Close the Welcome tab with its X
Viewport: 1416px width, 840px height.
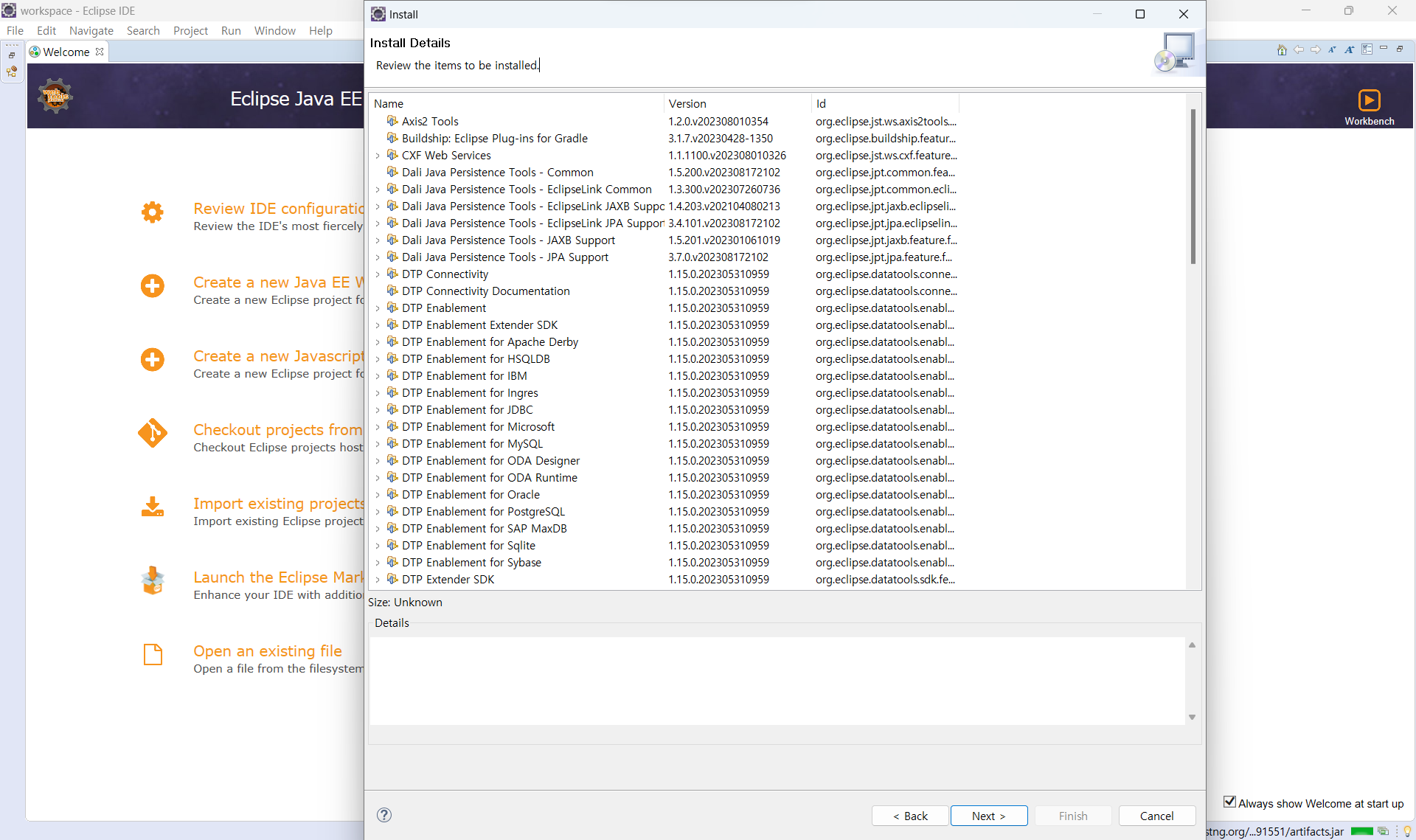click(x=100, y=52)
